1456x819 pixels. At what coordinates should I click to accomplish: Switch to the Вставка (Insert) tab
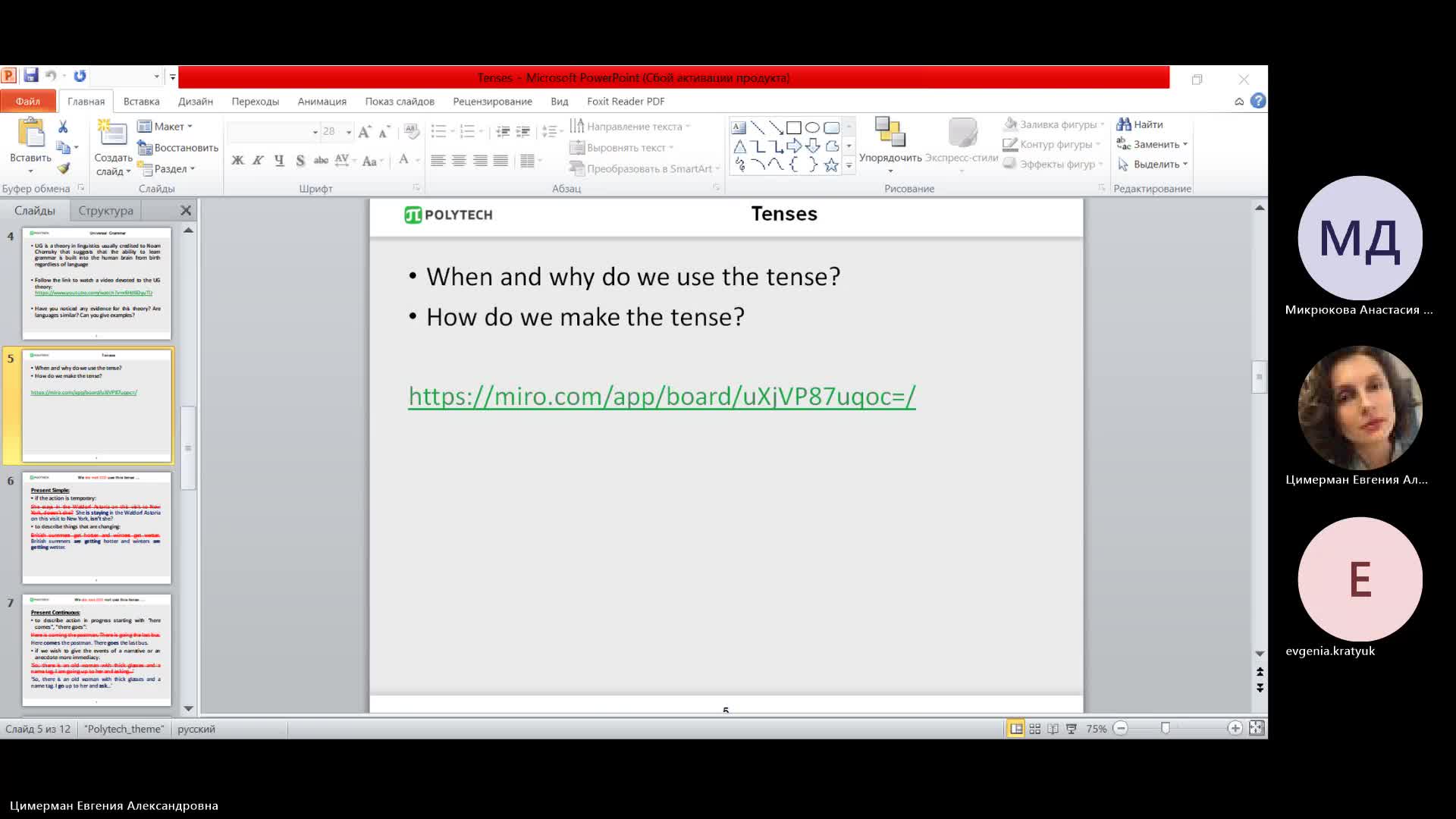tap(141, 101)
